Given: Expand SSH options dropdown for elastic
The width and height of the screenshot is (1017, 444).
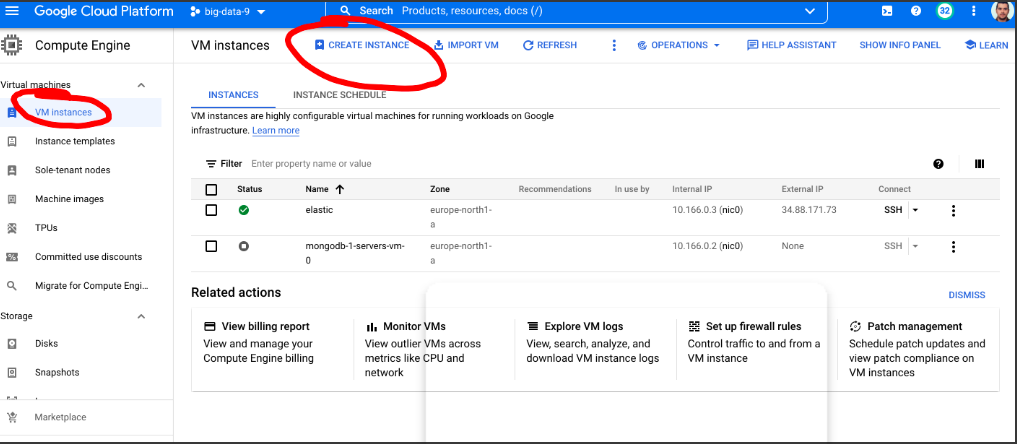Looking at the screenshot, I should click(915, 210).
